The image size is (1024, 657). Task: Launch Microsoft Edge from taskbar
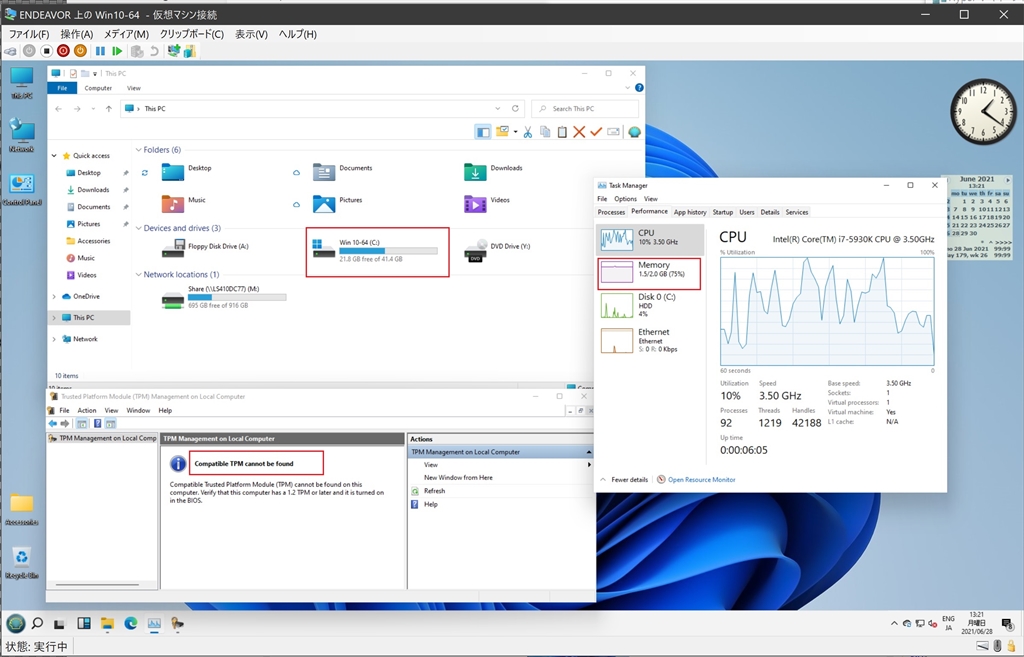(131, 624)
